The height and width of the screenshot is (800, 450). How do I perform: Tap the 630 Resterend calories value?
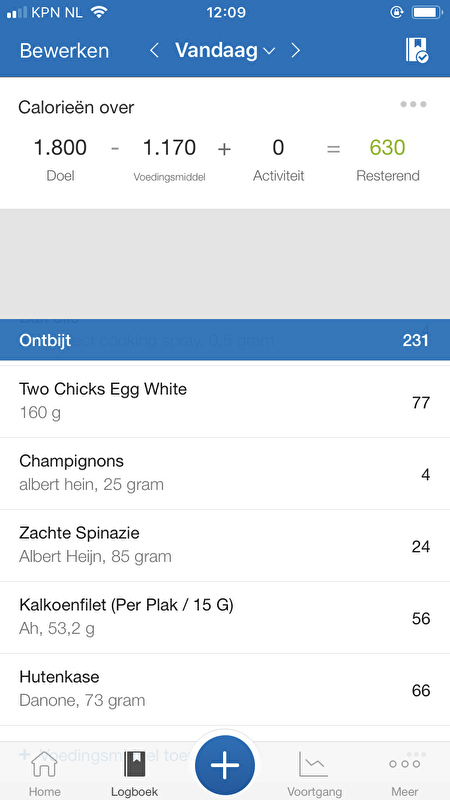tap(387, 147)
